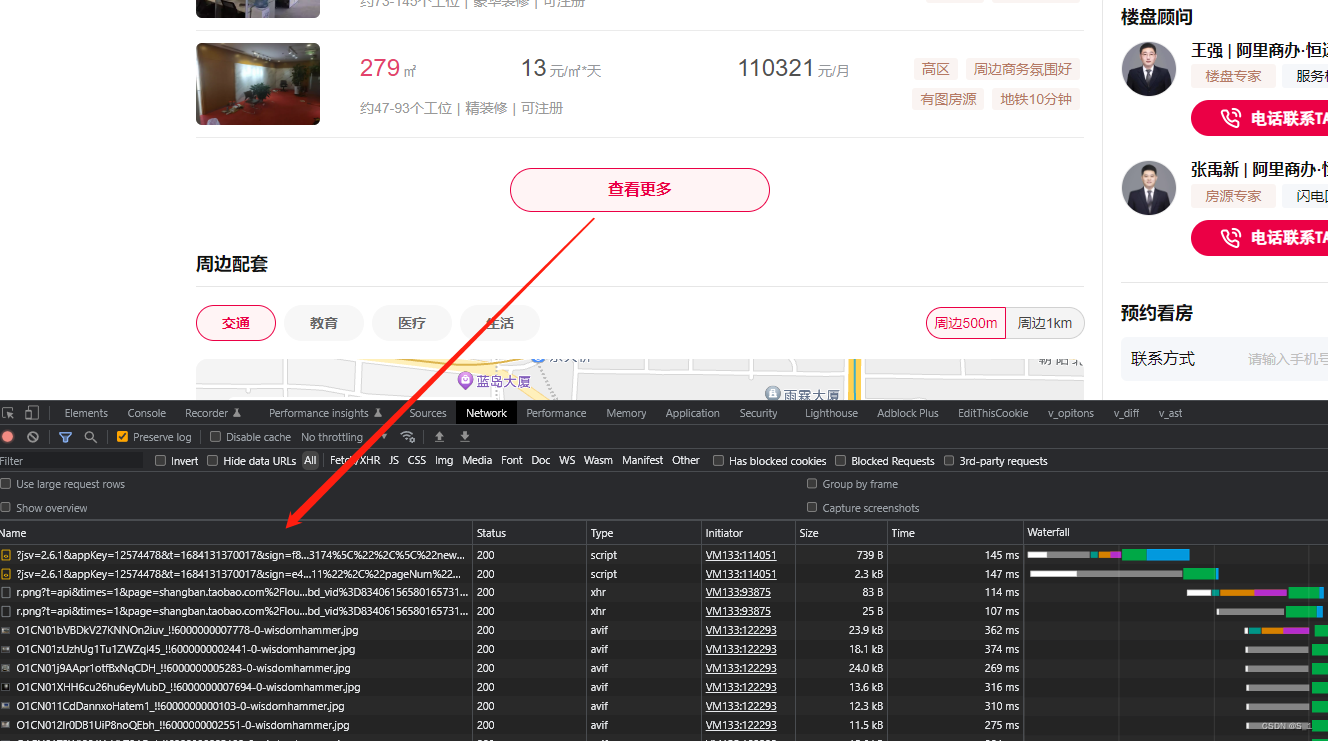The width and height of the screenshot is (1328, 741).
Task: Open the Performance insights dropdown arrow
Action: click(x=379, y=412)
